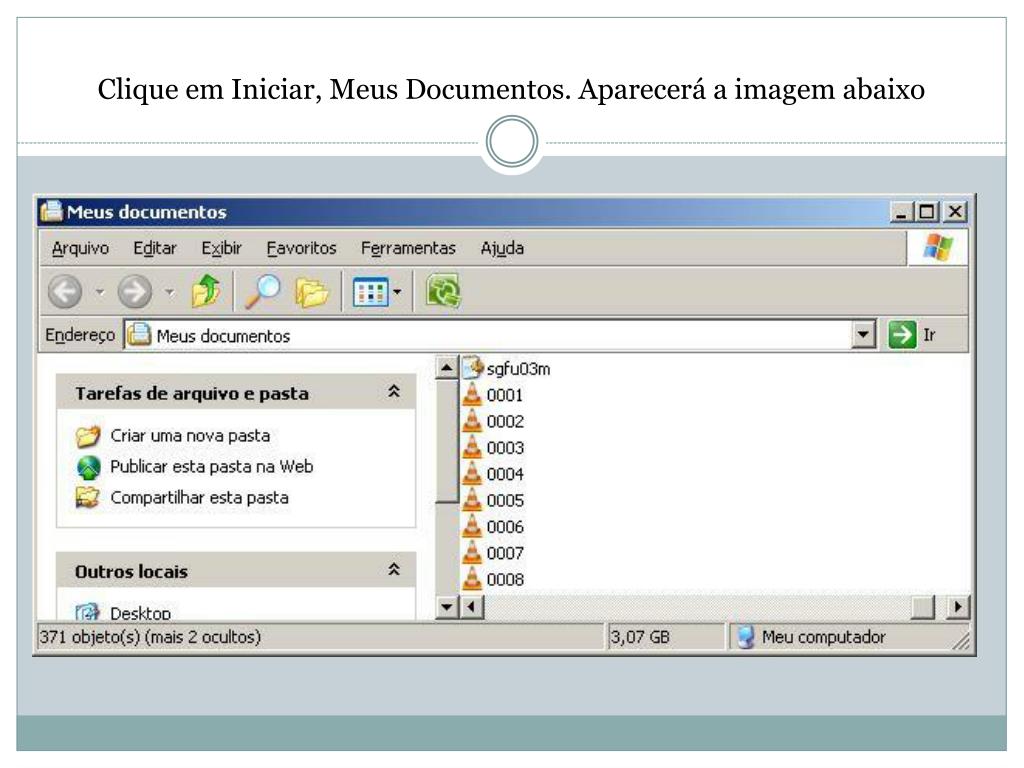This screenshot has height=768, width=1024.
Task: Collapse Tarefas de arquivo e pasta panel
Action: [394, 392]
